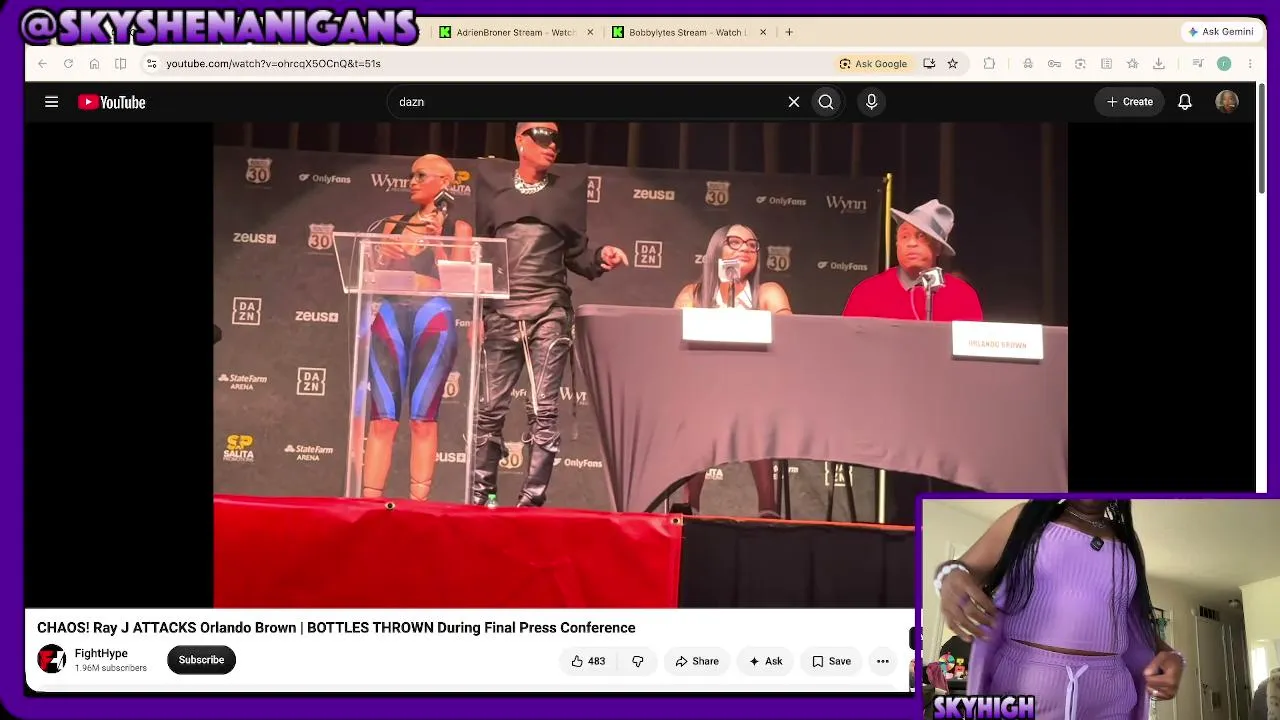Screen dimensions: 1280x720
Task: Click inside the YouTube search field
Action: 590,102
